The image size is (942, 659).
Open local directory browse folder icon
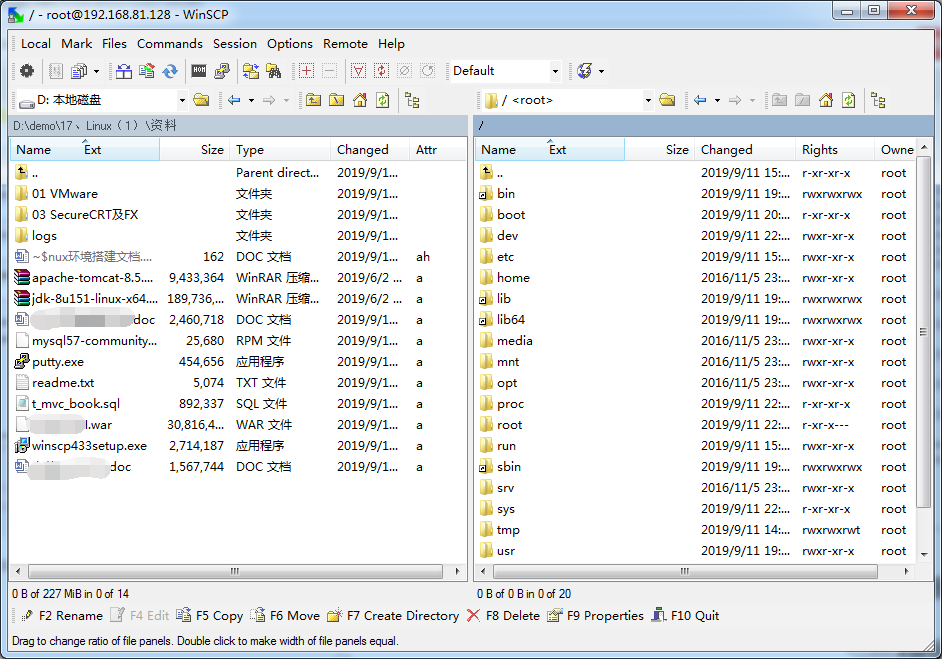[201, 100]
